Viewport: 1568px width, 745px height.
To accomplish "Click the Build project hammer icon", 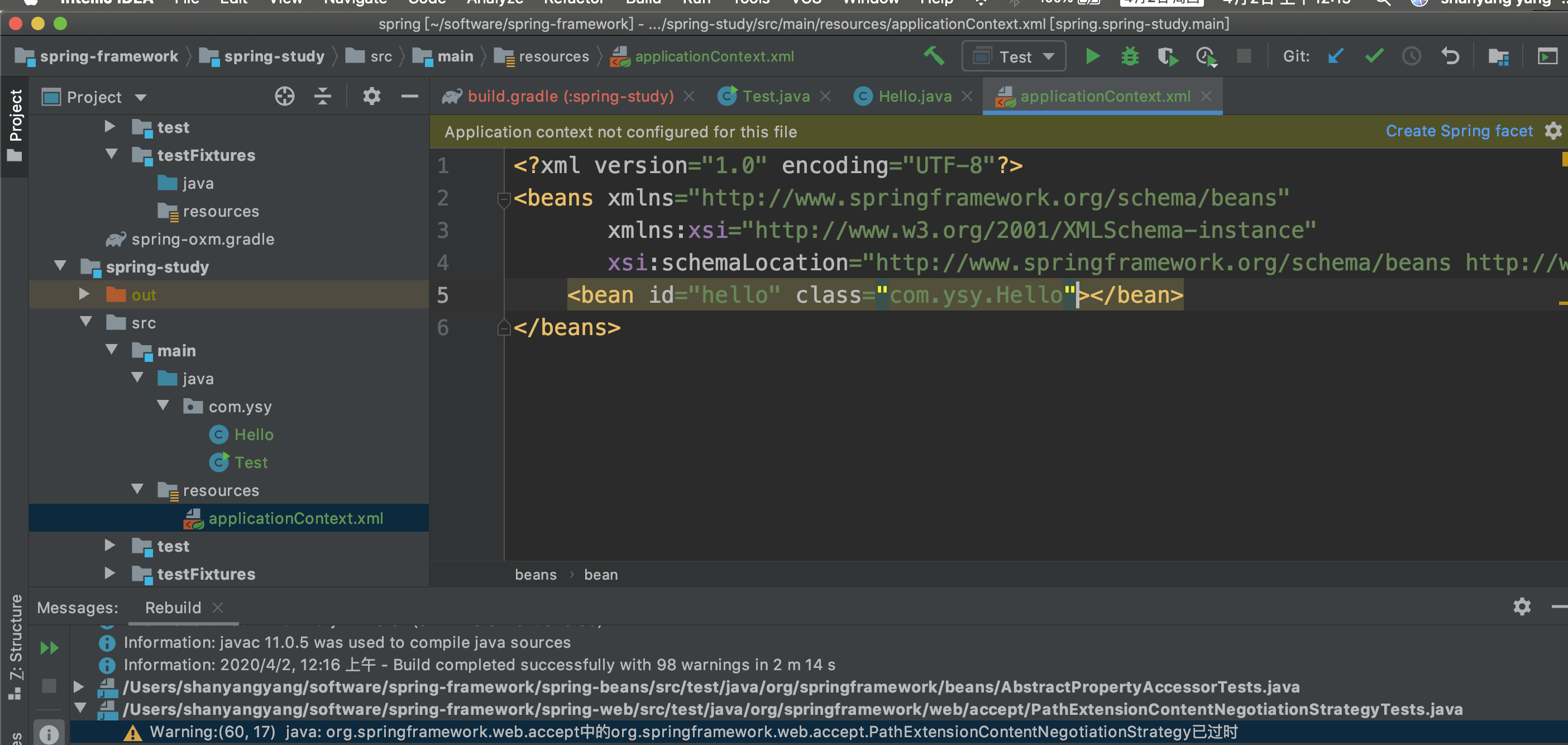I will [934, 56].
